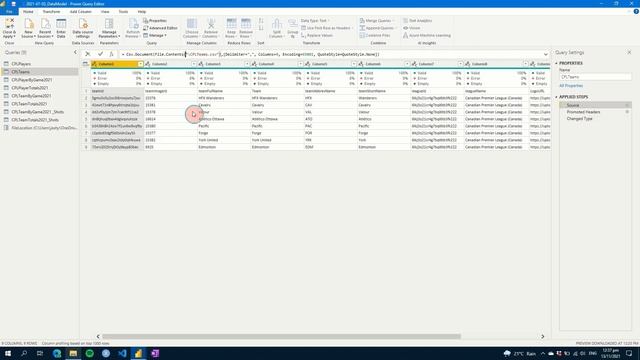Click the horizontal scrollbar right arrow
640x360 pixels.
542,336
